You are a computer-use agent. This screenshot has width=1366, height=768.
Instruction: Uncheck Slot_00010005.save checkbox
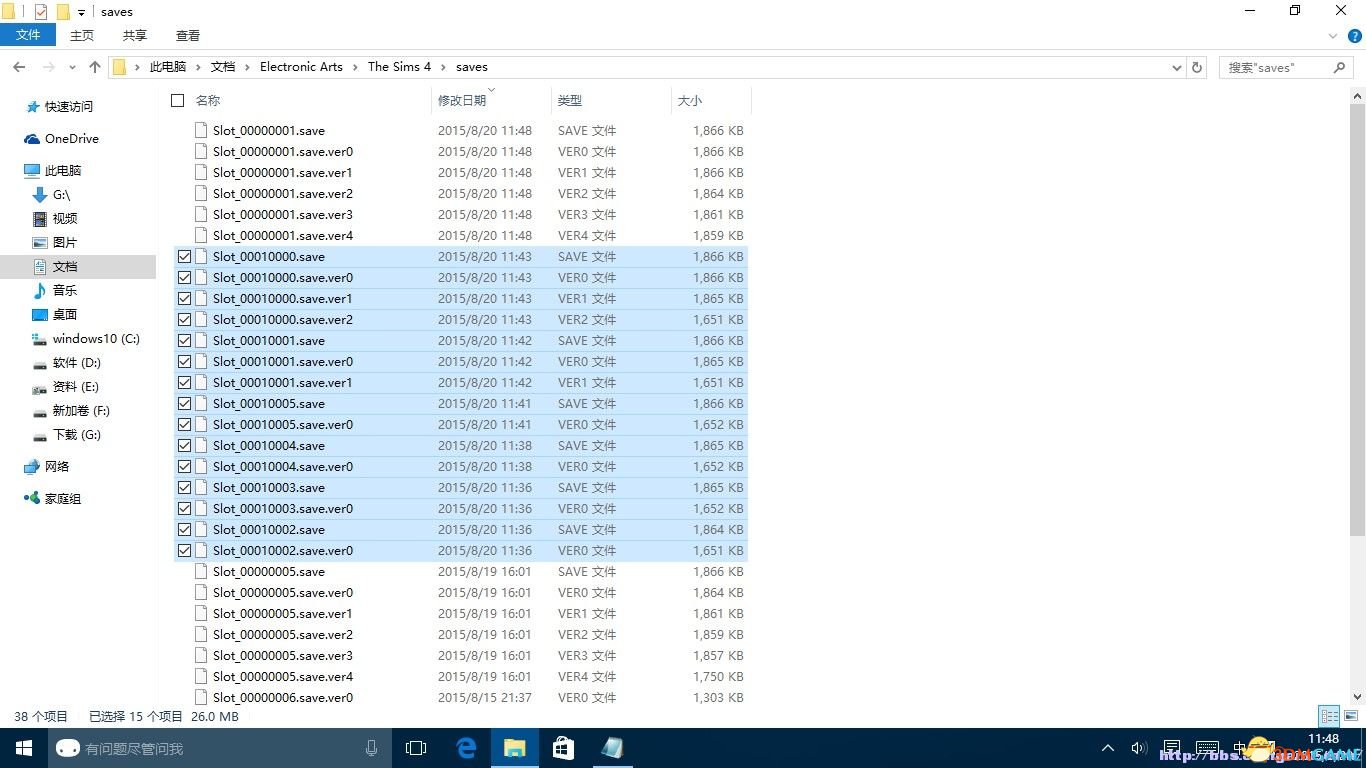184,404
